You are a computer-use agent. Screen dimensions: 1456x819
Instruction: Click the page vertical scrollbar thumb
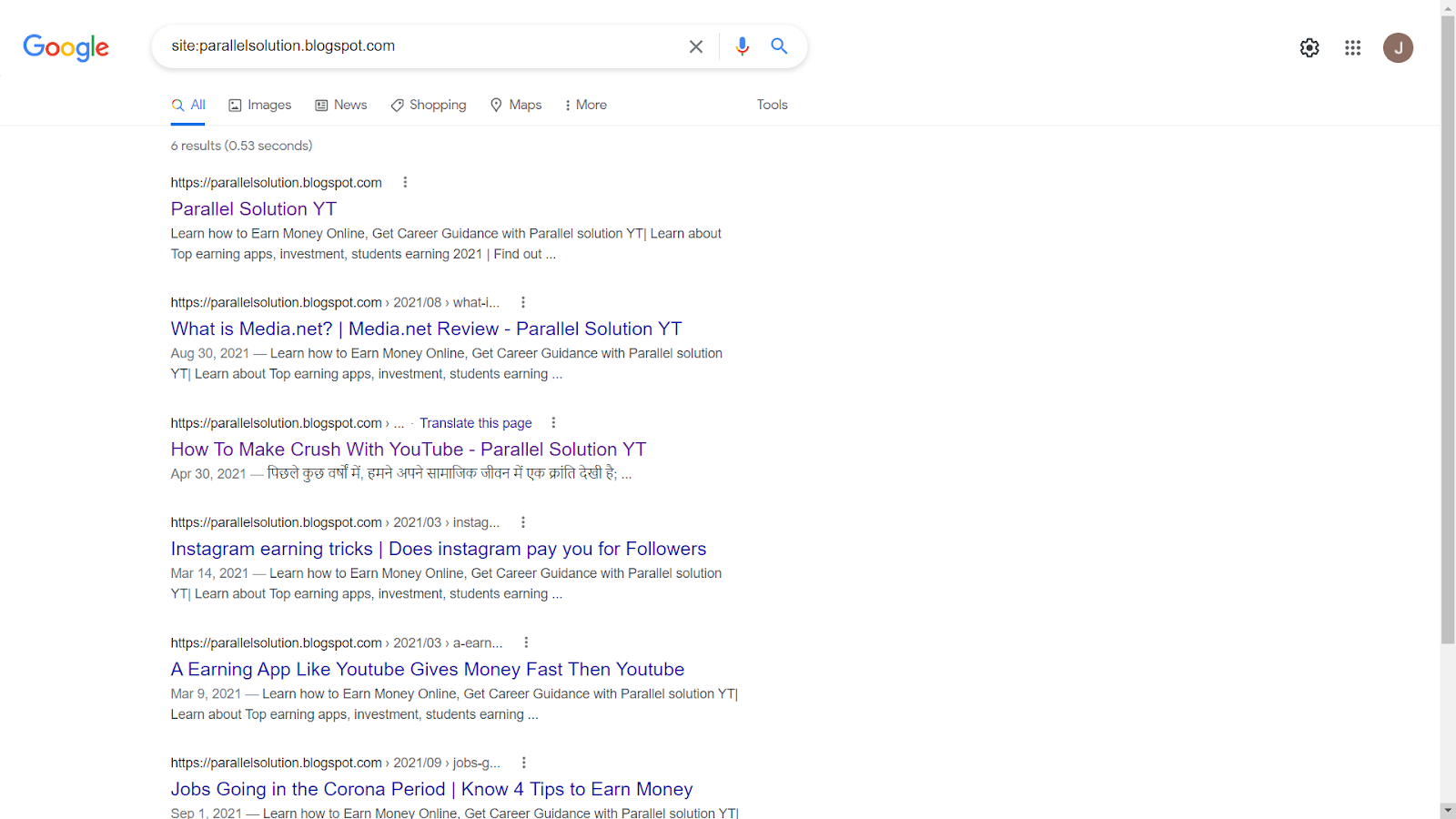coord(1448,329)
